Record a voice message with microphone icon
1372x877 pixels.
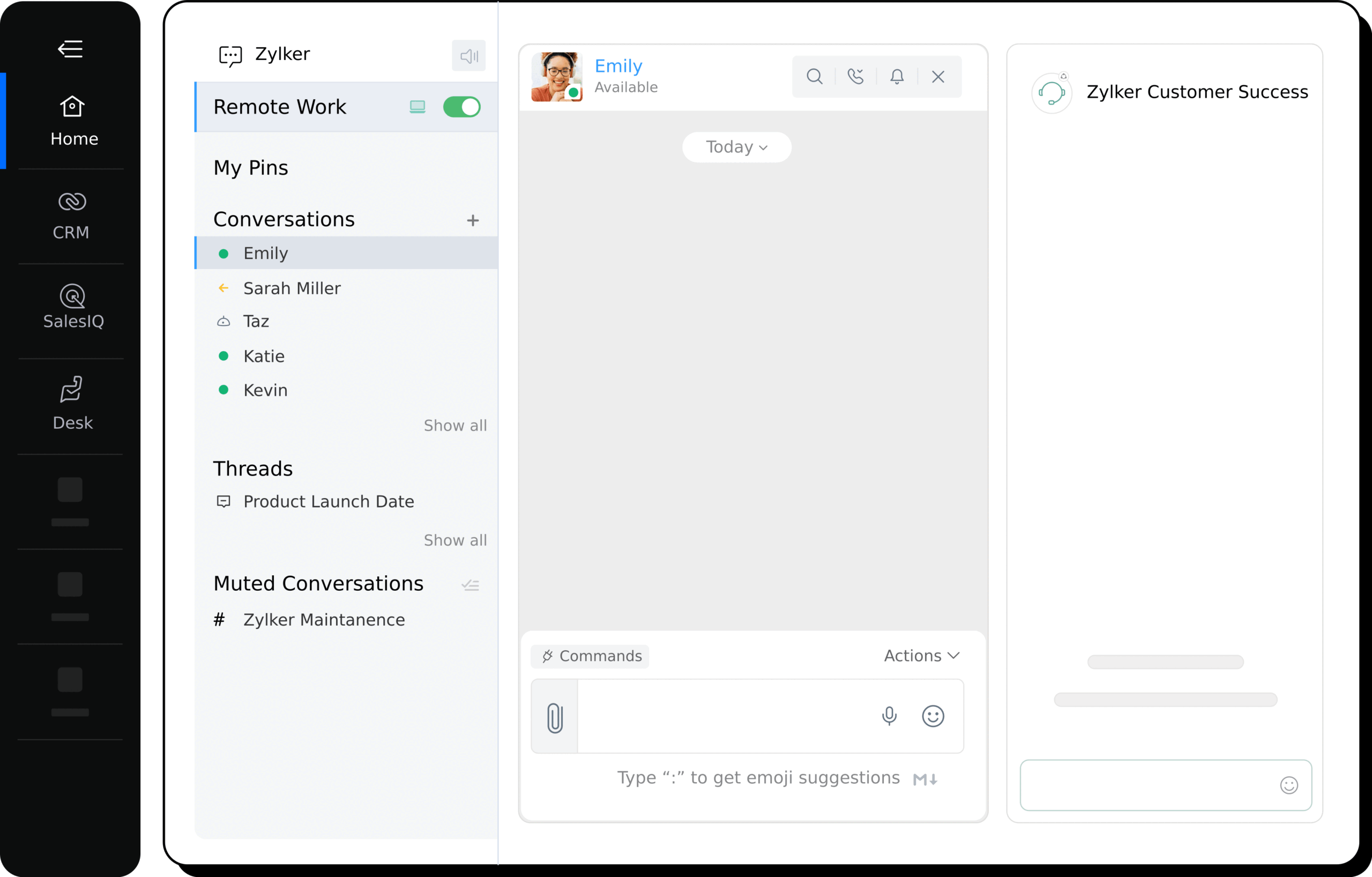(x=889, y=716)
